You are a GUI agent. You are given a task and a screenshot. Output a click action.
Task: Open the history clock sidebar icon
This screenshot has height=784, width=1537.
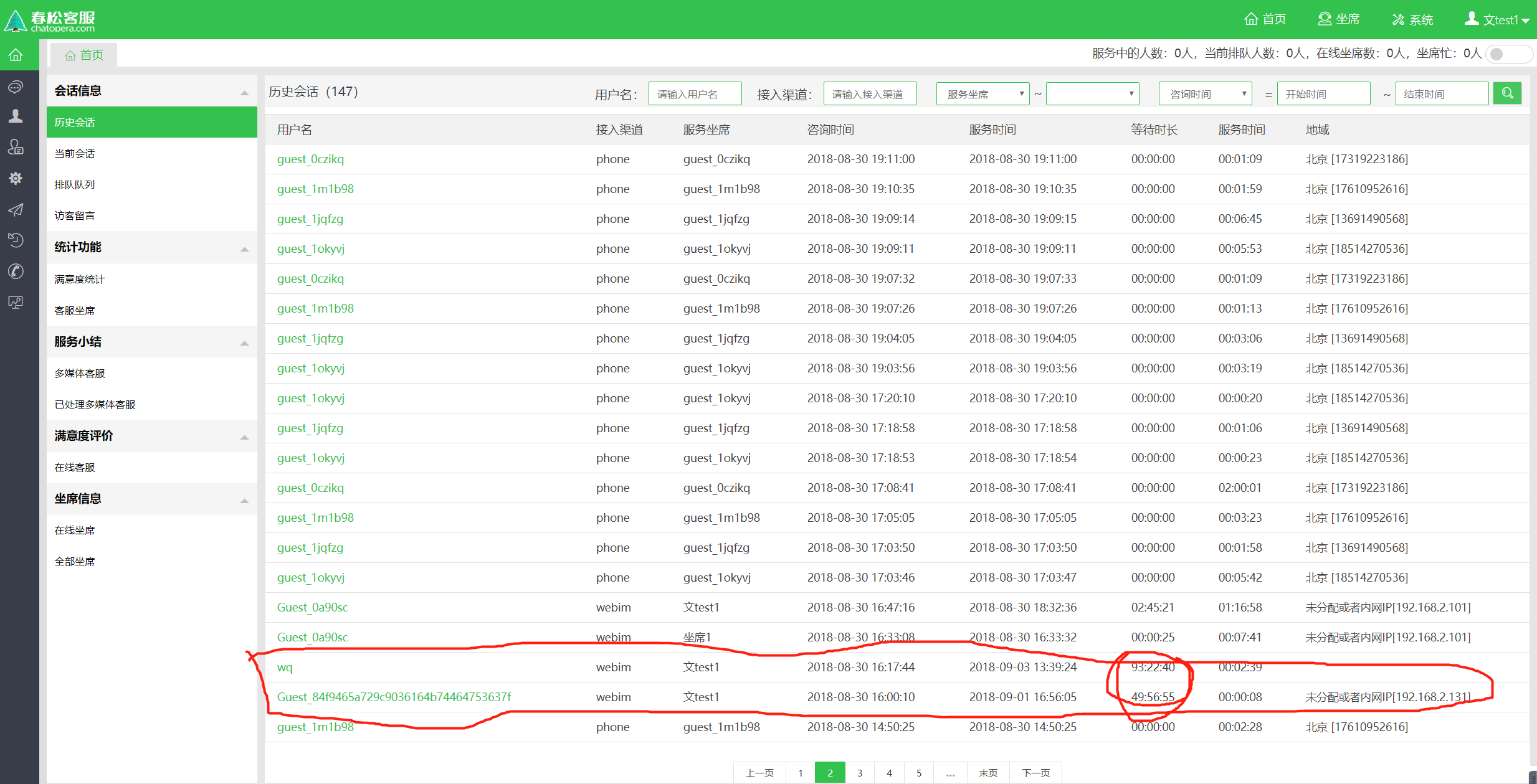click(16, 240)
